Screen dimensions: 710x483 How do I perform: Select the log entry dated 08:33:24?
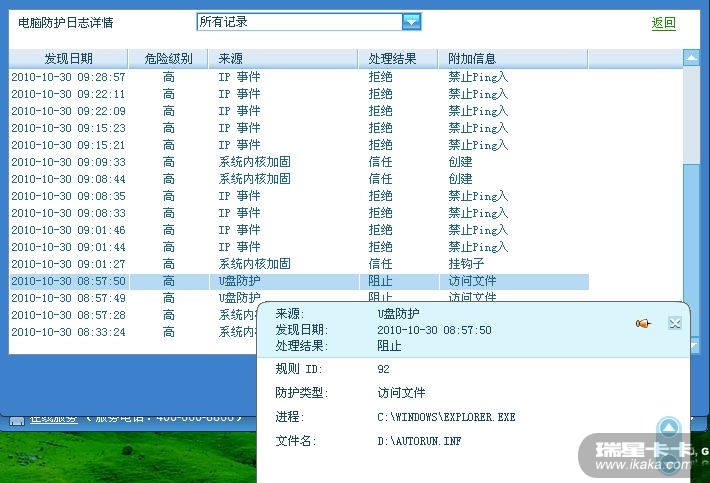click(134, 332)
